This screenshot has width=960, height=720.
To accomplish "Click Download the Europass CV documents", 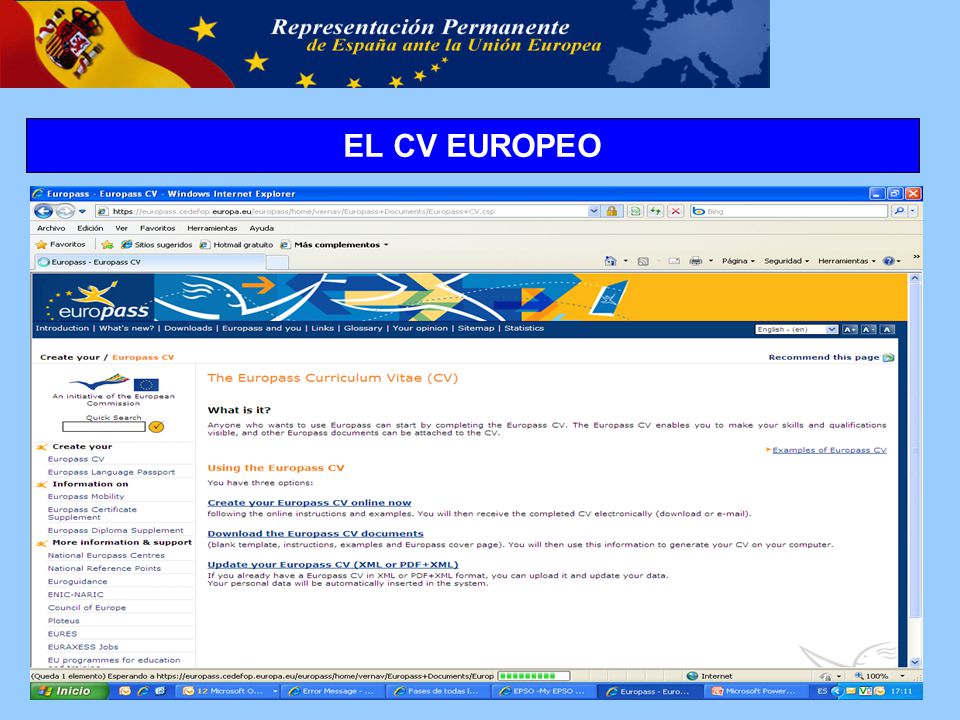I will coord(315,534).
